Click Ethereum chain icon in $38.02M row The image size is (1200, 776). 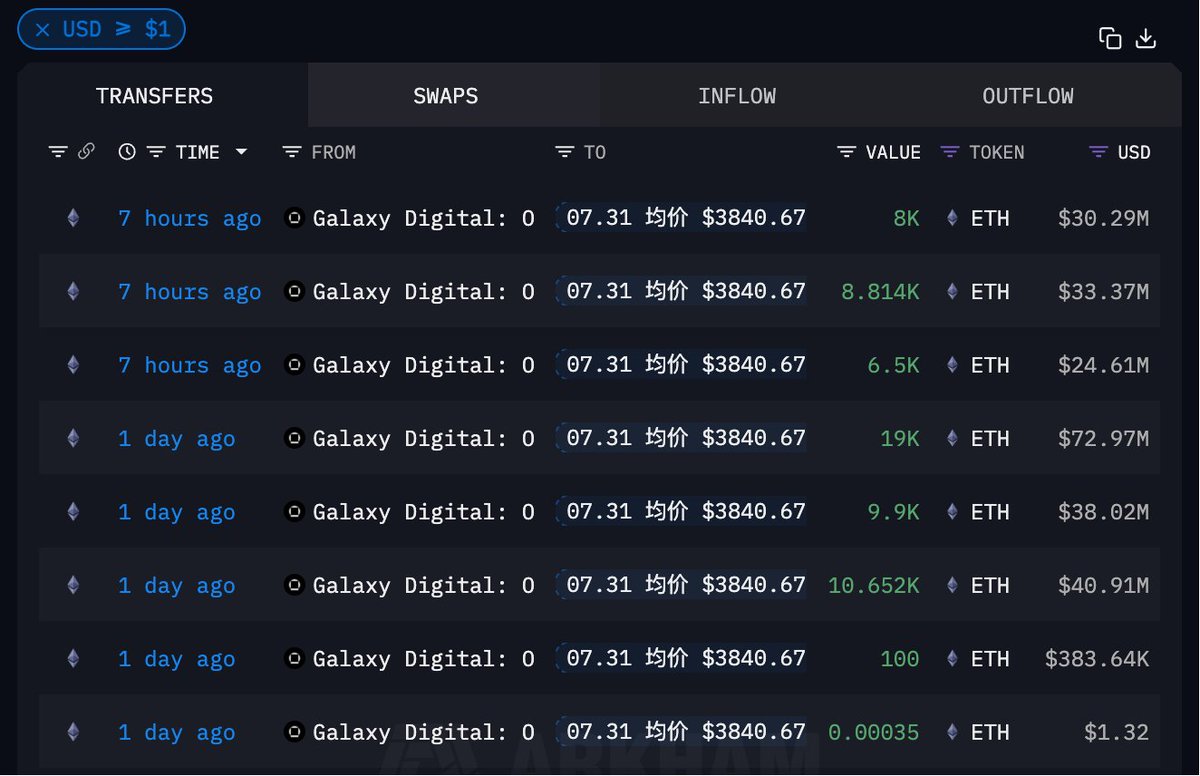click(73, 512)
